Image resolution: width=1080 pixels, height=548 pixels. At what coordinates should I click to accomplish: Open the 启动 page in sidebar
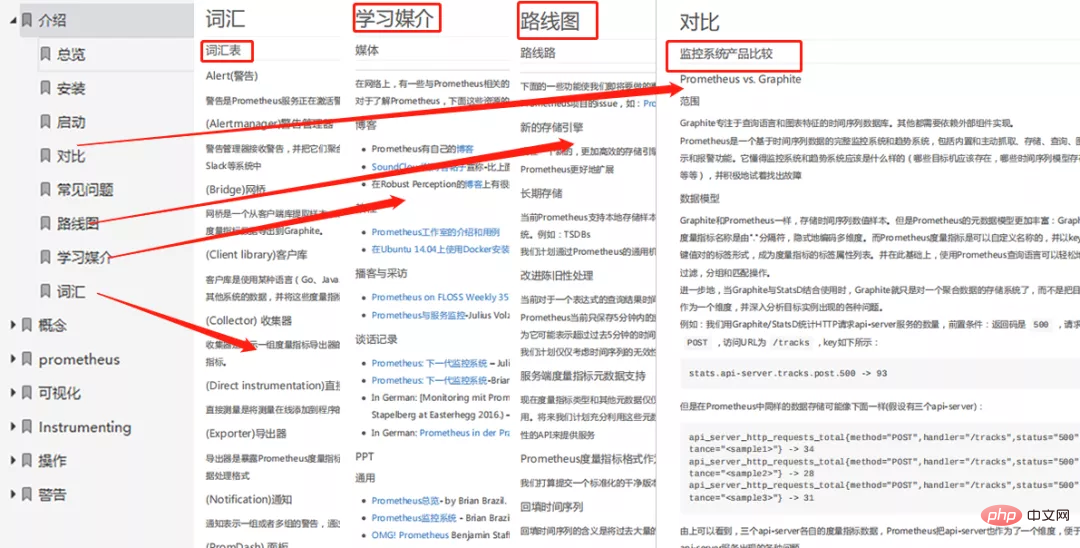tap(71, 122)
